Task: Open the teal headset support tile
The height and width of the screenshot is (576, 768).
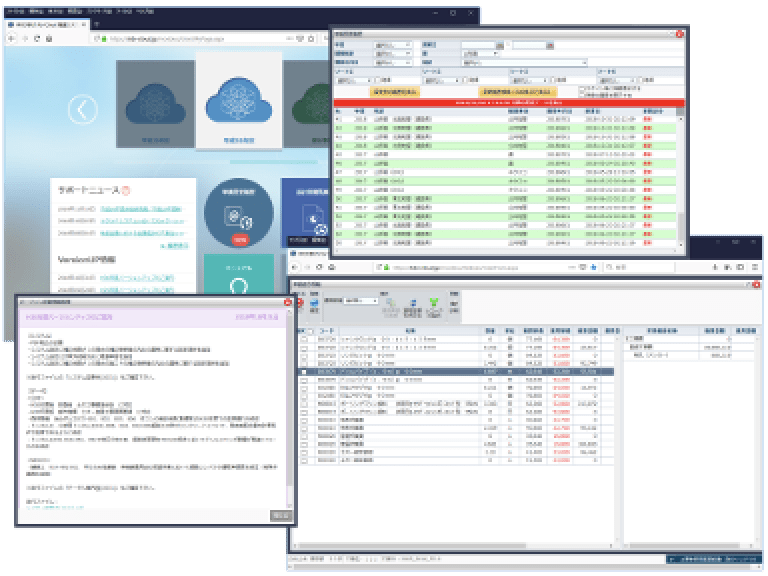Action: [239, 274]
